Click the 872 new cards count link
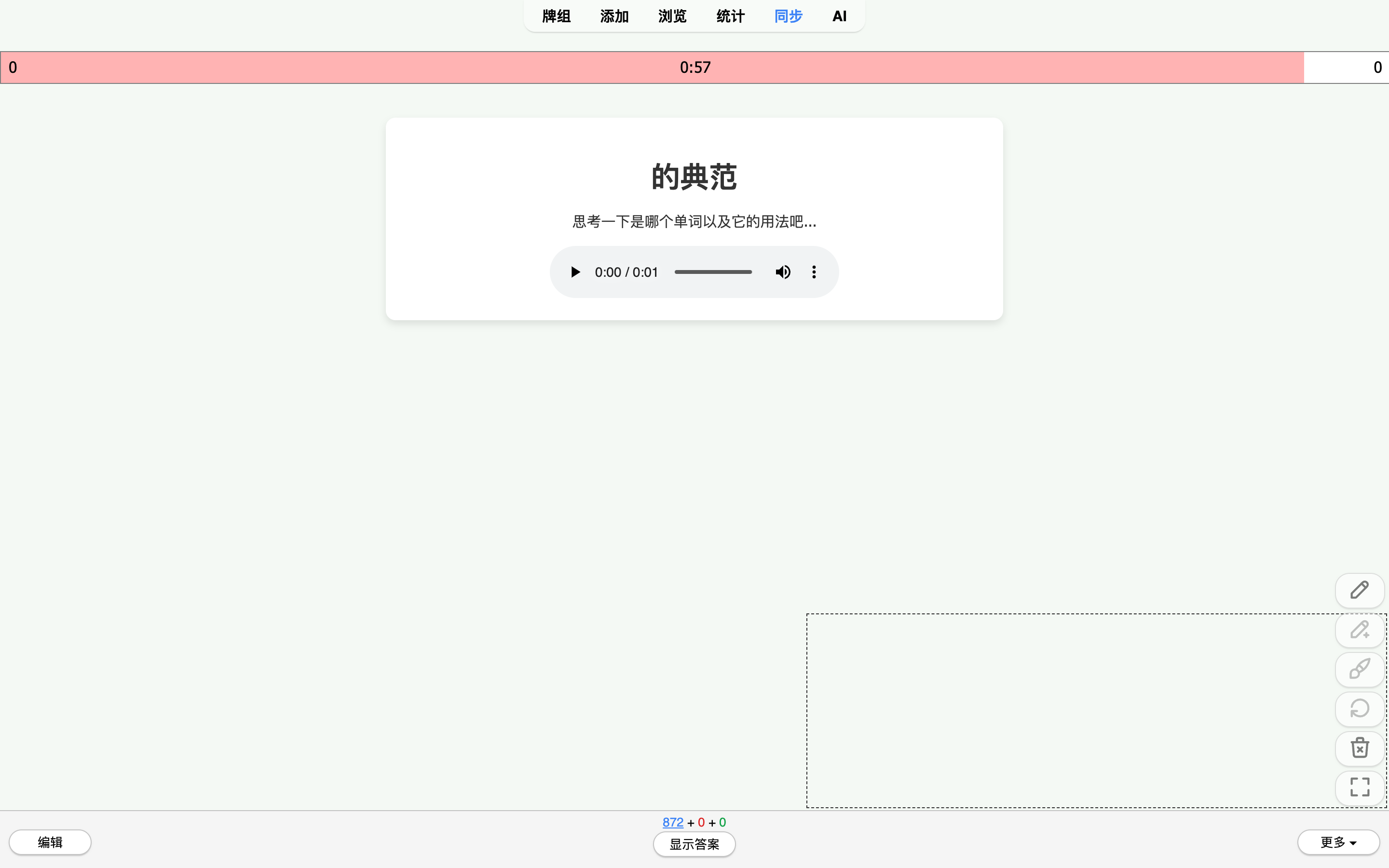The height and width of the screenshot is (868, 1389). [x=673, y=822]
